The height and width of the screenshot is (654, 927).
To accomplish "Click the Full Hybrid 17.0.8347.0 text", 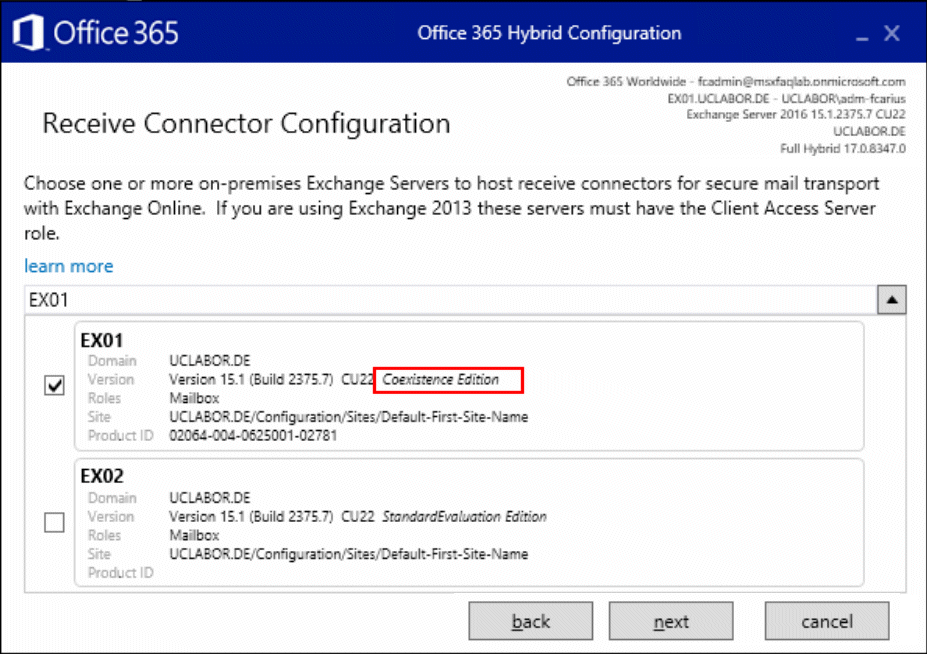I will click(x=842, y=148).
